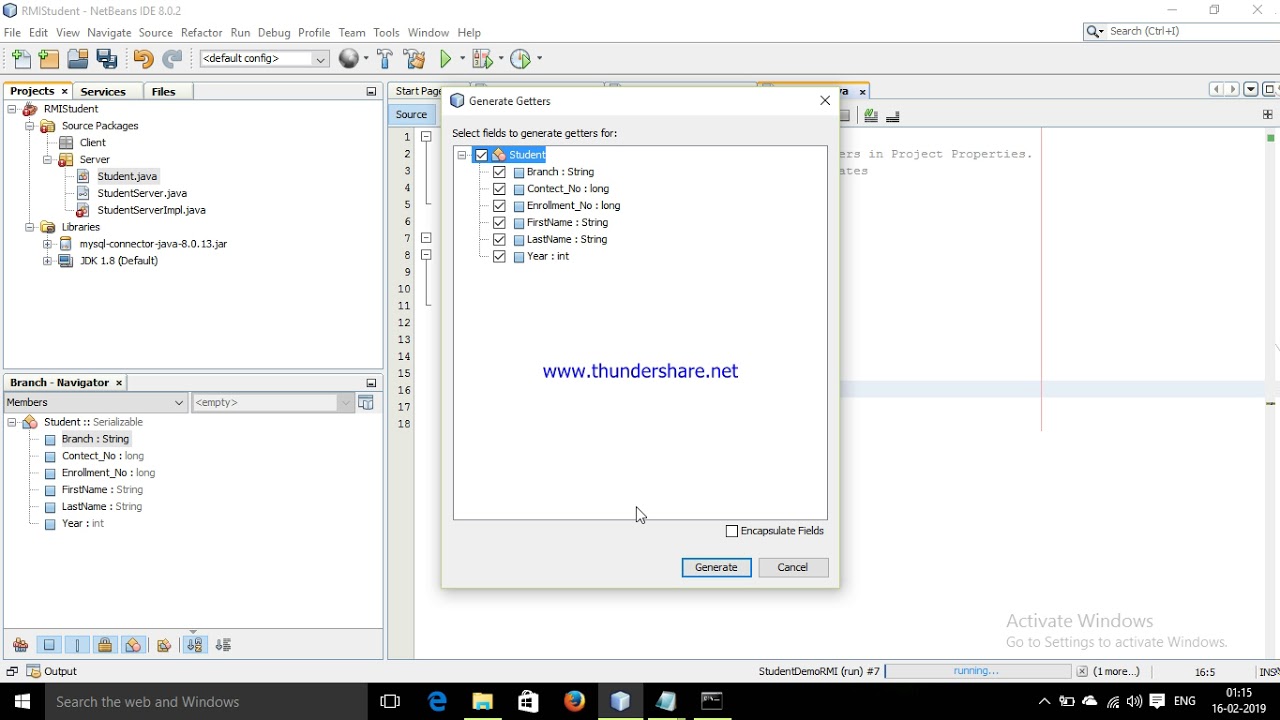Collapse the Student node in dialog
Image resolution: width=1280 pixels, height=720 pixels.
pyautogui.click(x=462, y=155)
